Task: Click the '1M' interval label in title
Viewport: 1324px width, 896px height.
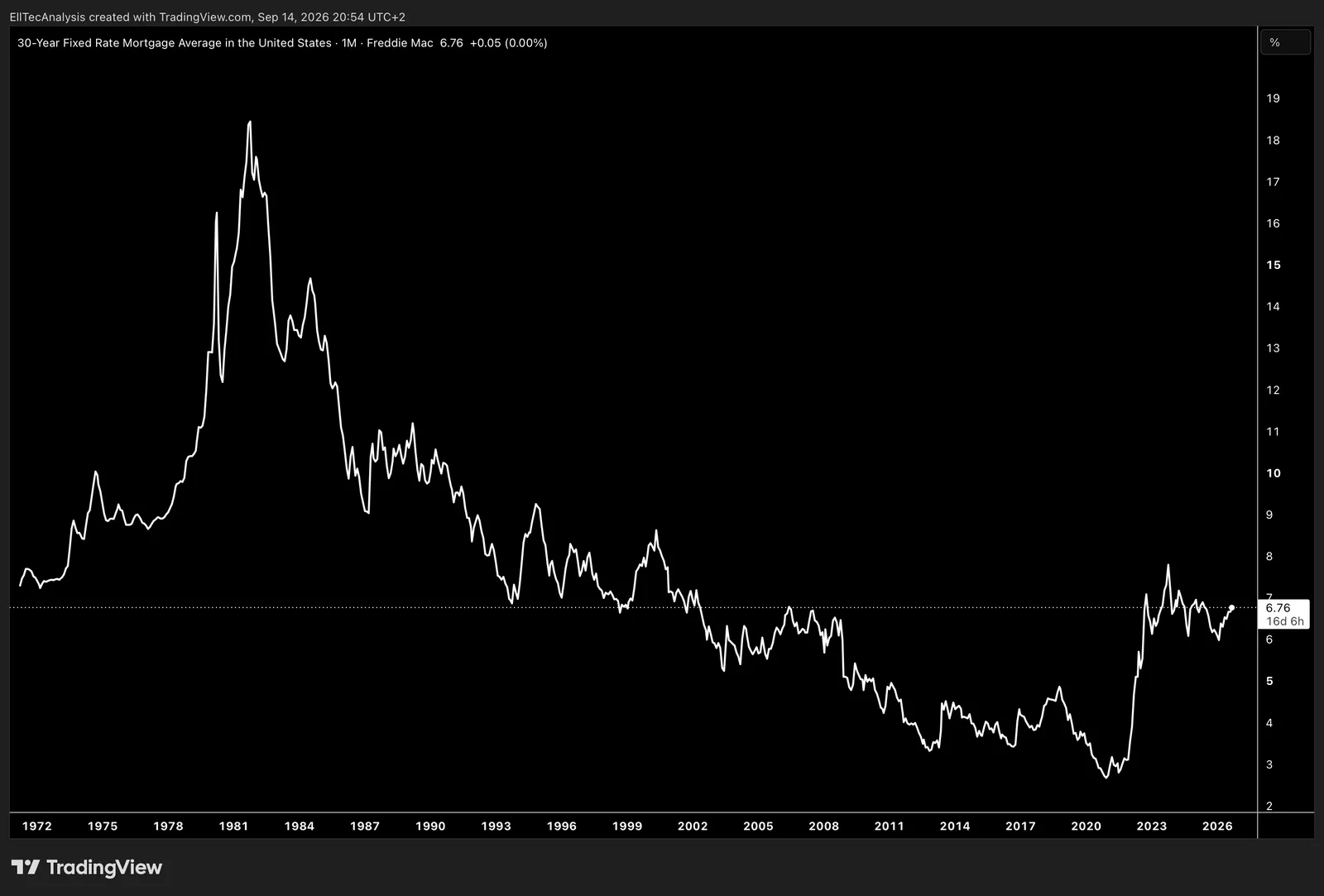Action: (x=349, y=43)
